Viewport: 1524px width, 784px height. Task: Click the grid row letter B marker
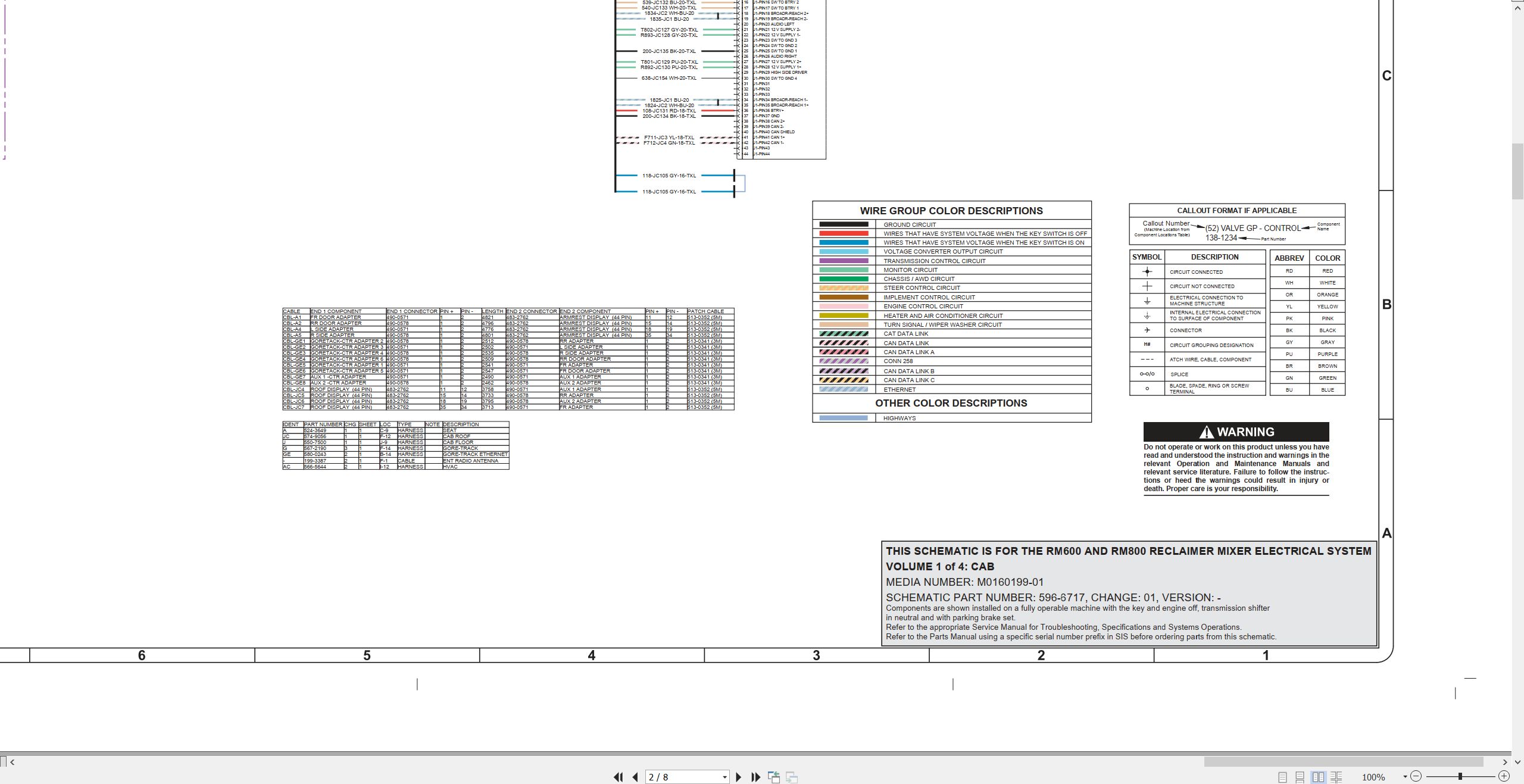(x=1386, y=304)
